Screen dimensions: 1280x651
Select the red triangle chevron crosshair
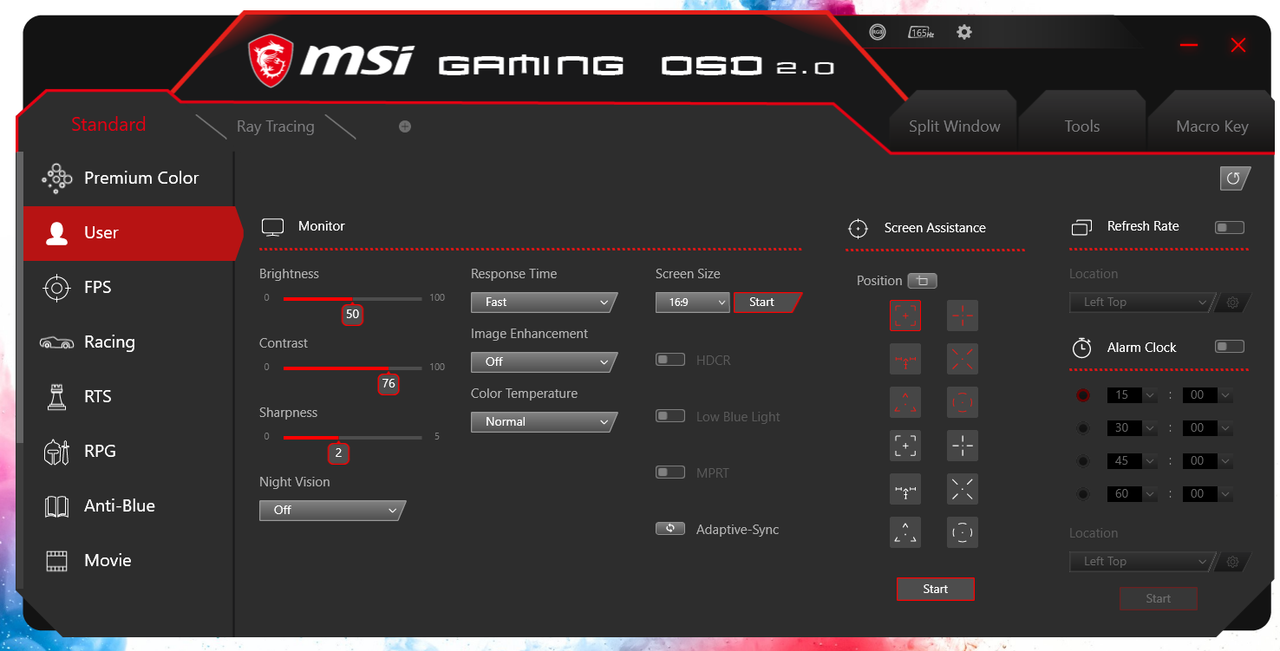point(905,402)
